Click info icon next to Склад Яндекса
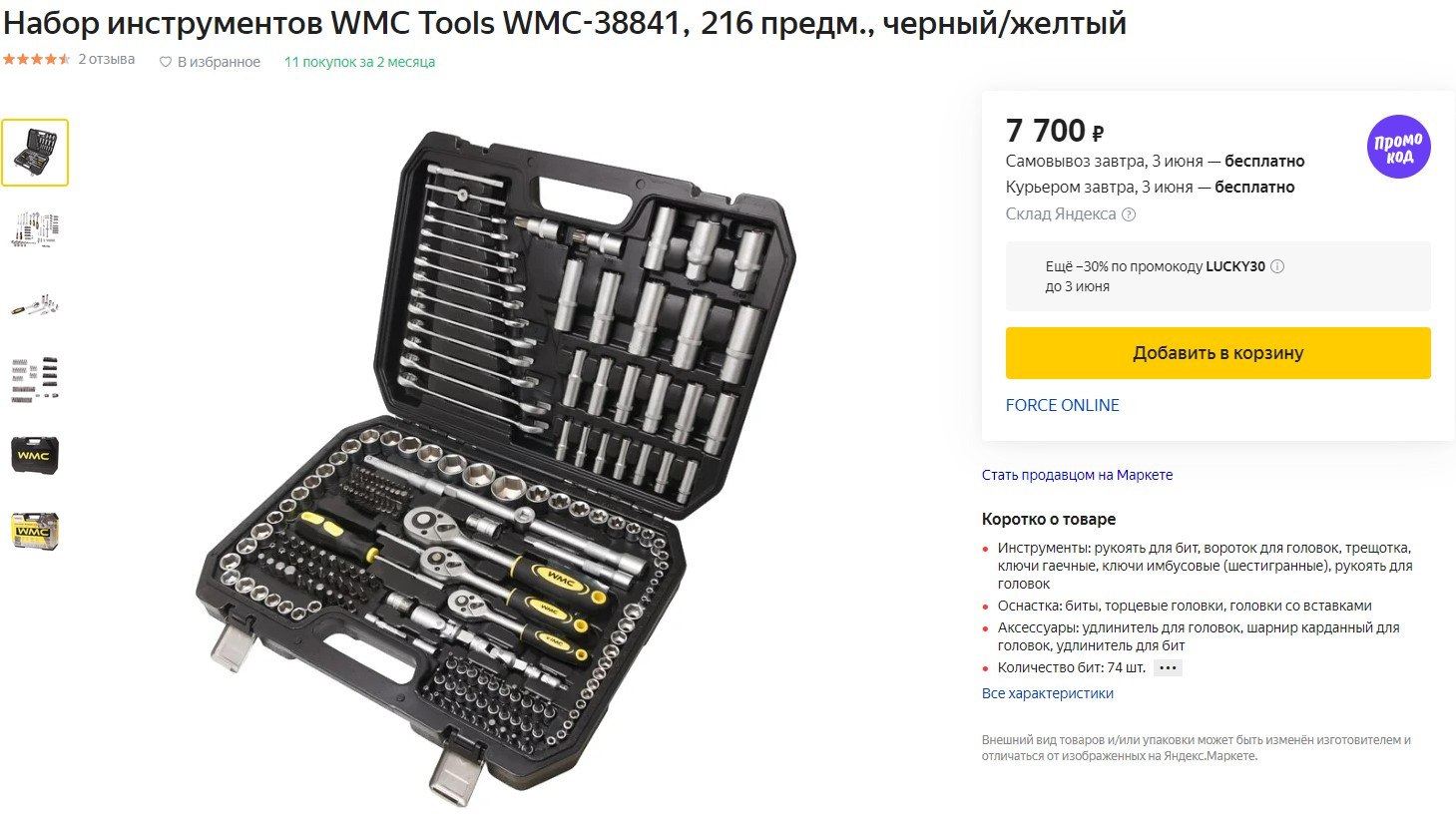This screenshot has width=1456, height=817. click(1129, 214)
